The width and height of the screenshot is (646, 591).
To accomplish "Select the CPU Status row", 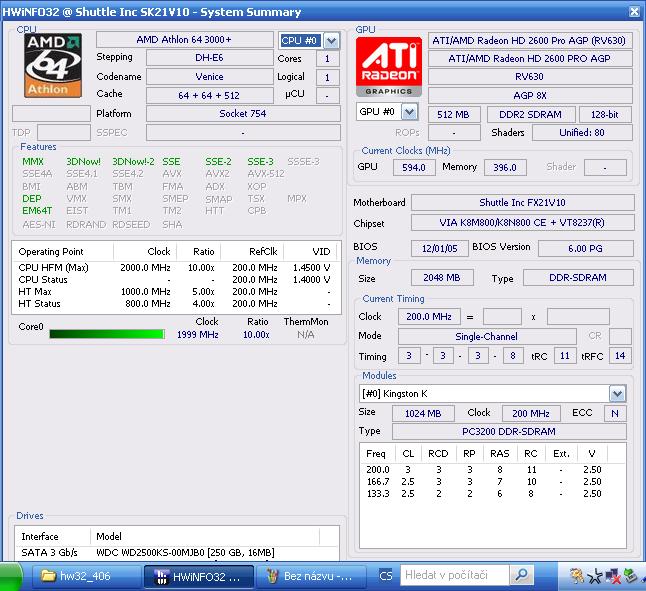I will click(176, 280).
